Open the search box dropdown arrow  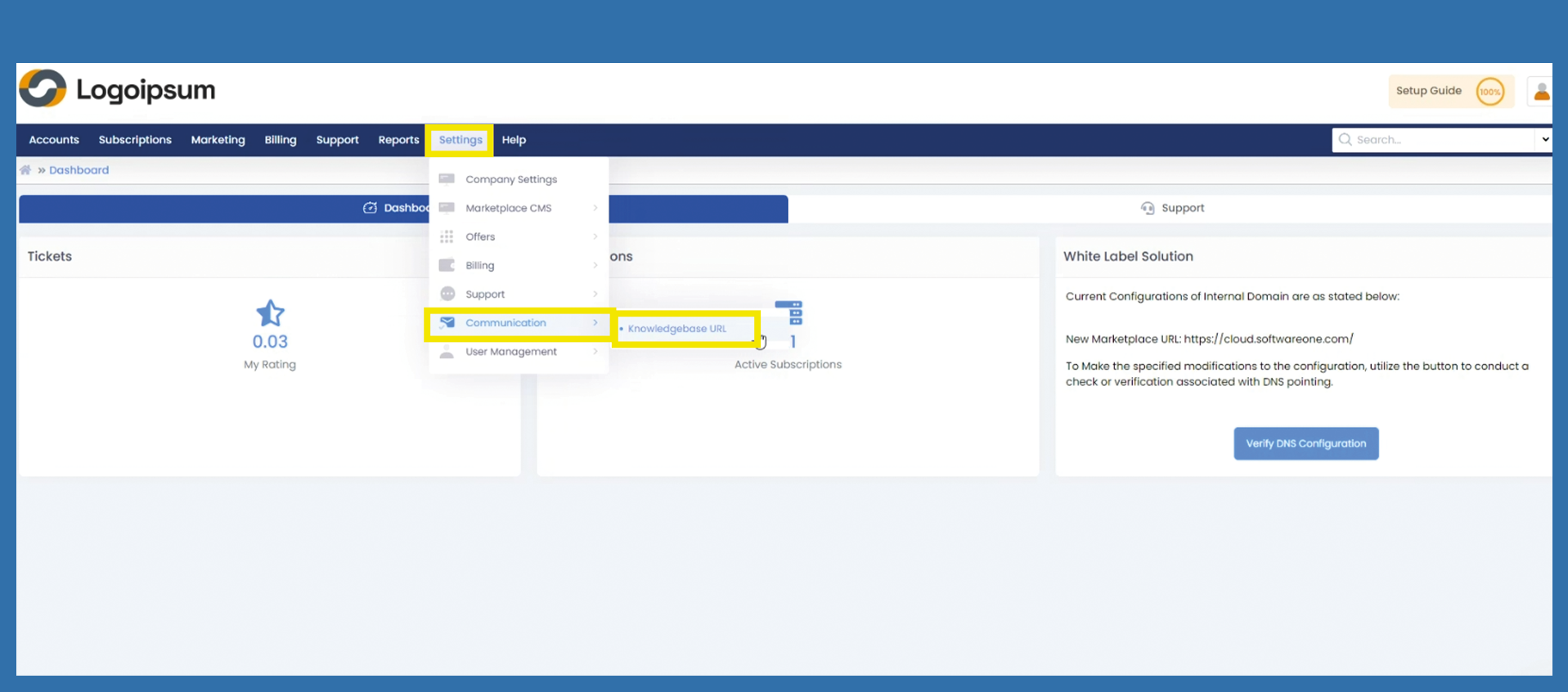pos(1544,140)
